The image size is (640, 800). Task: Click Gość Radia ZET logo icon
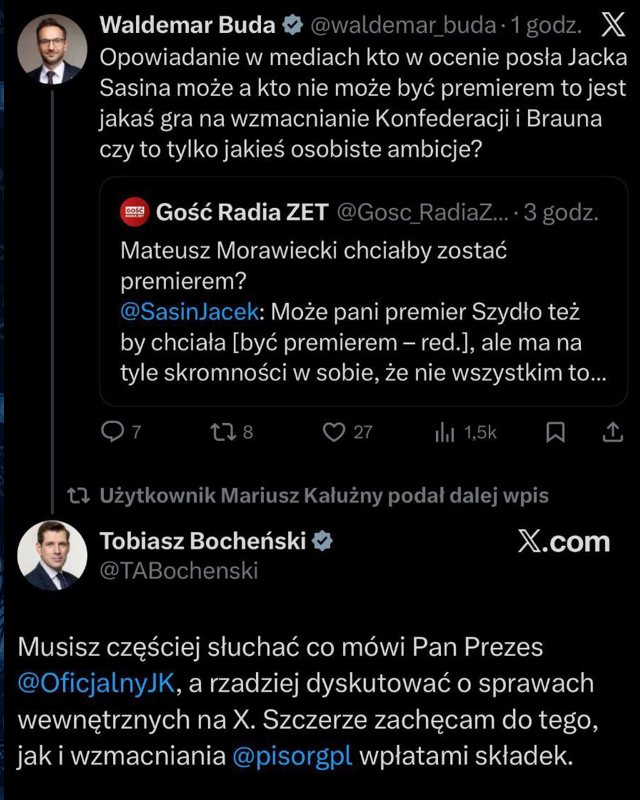(132, 212)
